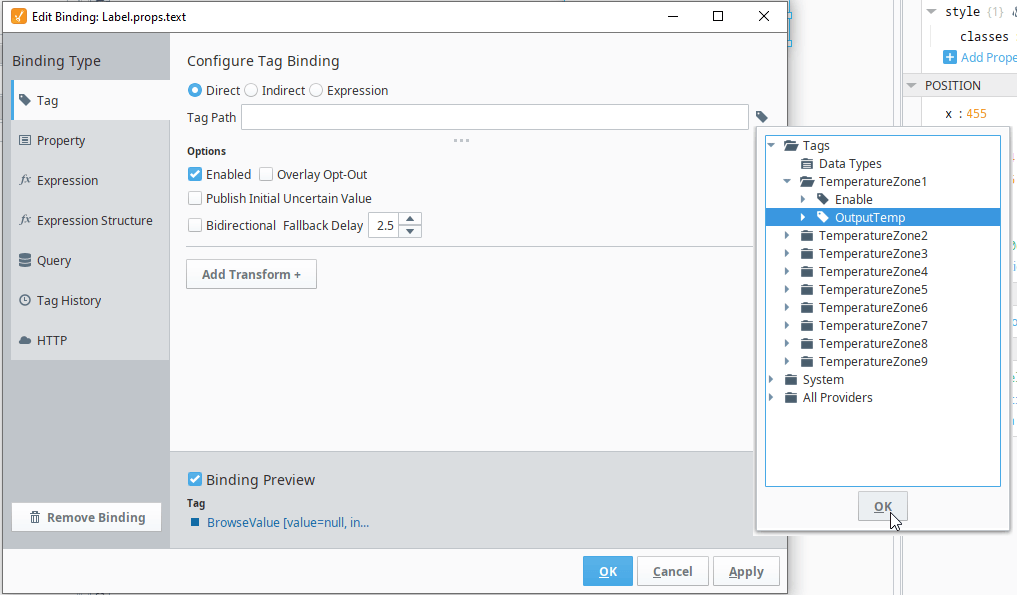1017x595 pixels.
Task: Click the HTTP cloud icon
Action: click(x=25, y=340)
